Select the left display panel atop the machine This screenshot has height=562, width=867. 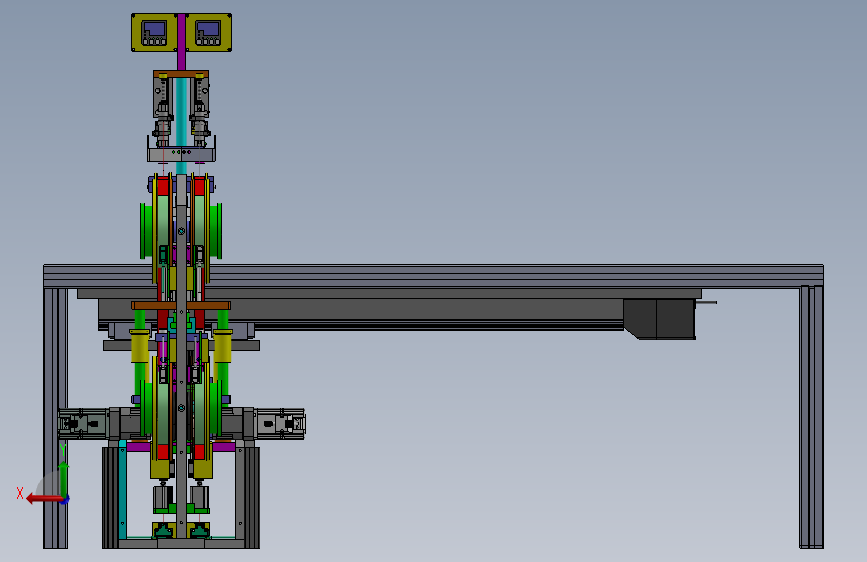(x=154, y=33)
